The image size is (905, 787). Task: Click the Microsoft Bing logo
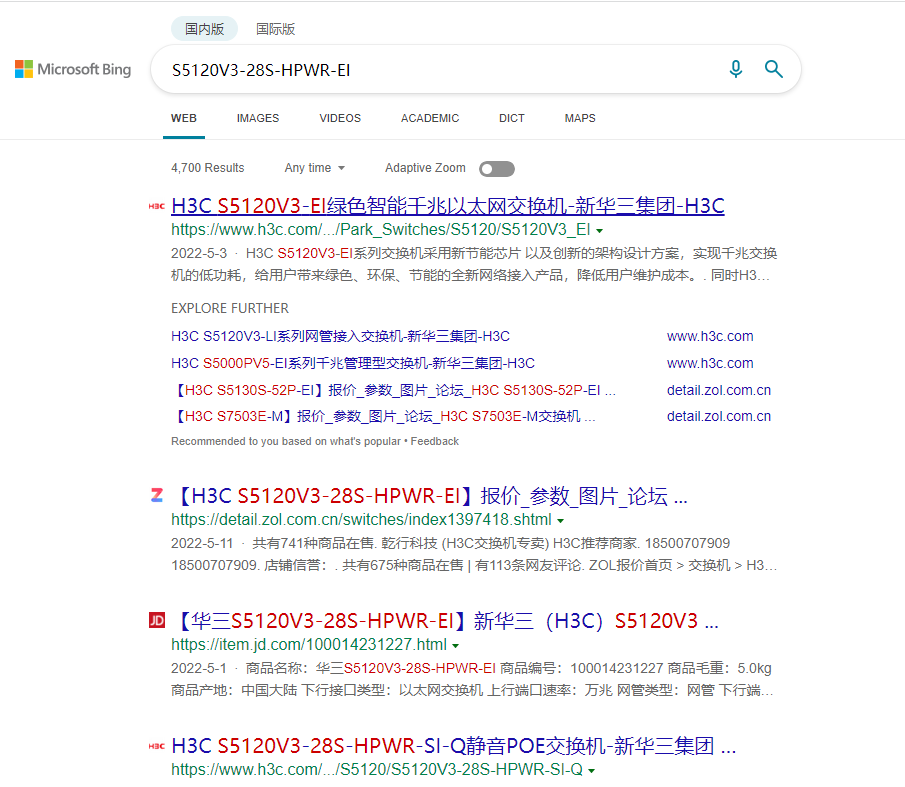73,69
